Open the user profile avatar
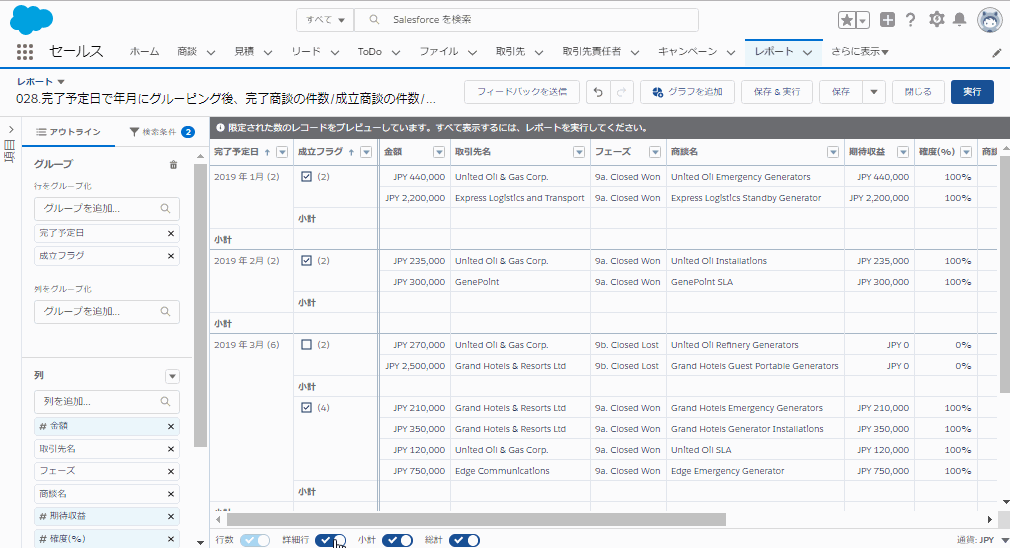 989,20
